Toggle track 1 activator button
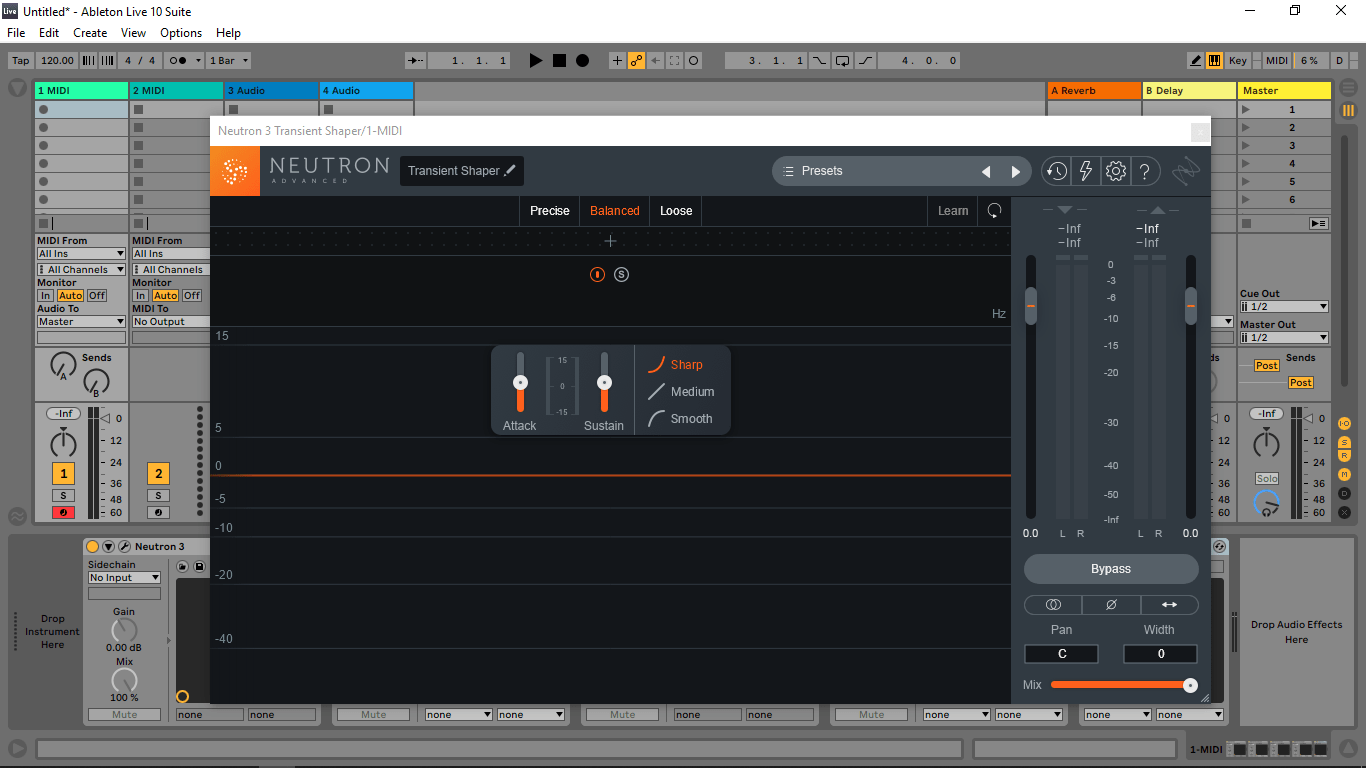The image size is (1366, 768). [63, 474]
